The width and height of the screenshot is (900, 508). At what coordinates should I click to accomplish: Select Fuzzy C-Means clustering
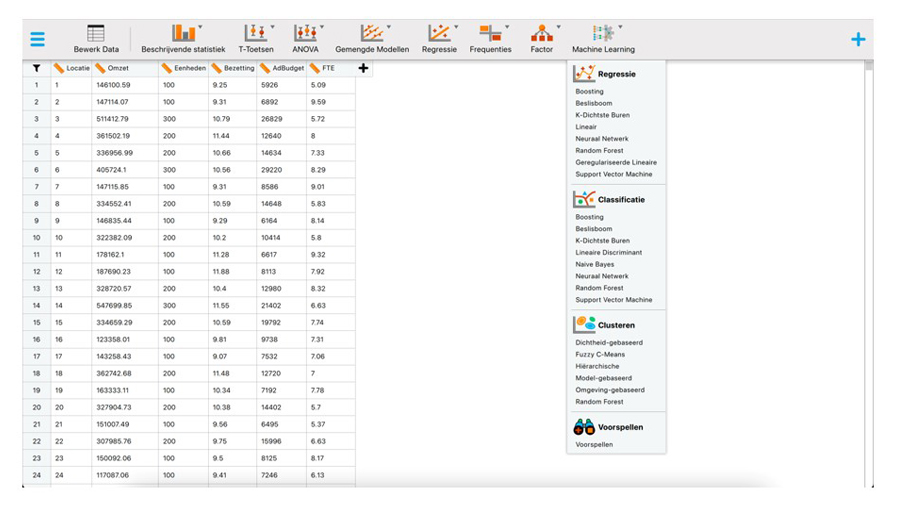tap(600, 355)
